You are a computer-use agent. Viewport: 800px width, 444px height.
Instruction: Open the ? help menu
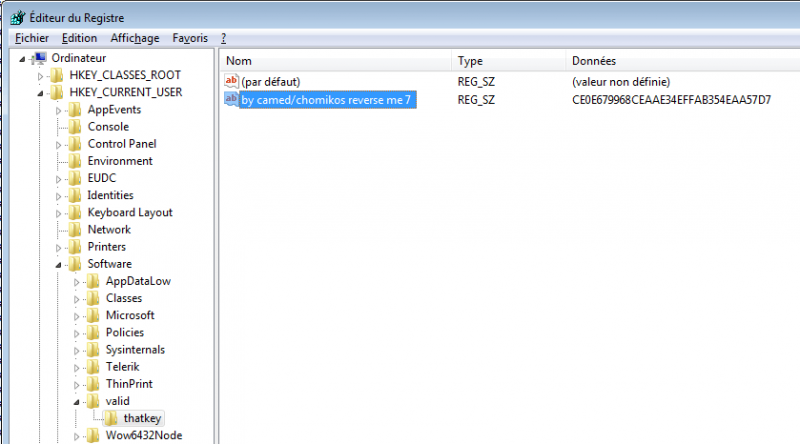(223, 38)
